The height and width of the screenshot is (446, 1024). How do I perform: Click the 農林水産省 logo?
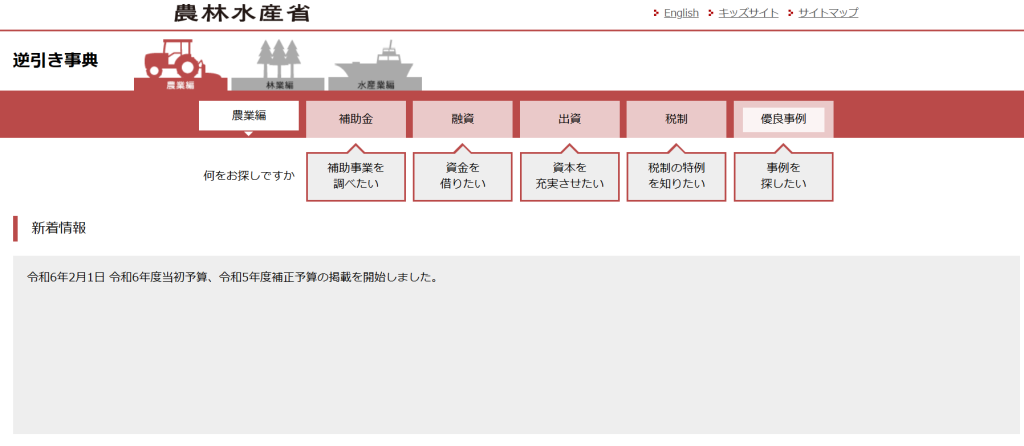(241, 13)
